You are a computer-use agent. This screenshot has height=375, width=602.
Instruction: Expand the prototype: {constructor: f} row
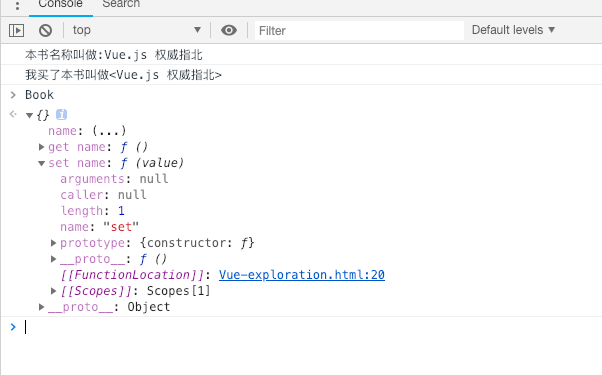click(54, 243)
